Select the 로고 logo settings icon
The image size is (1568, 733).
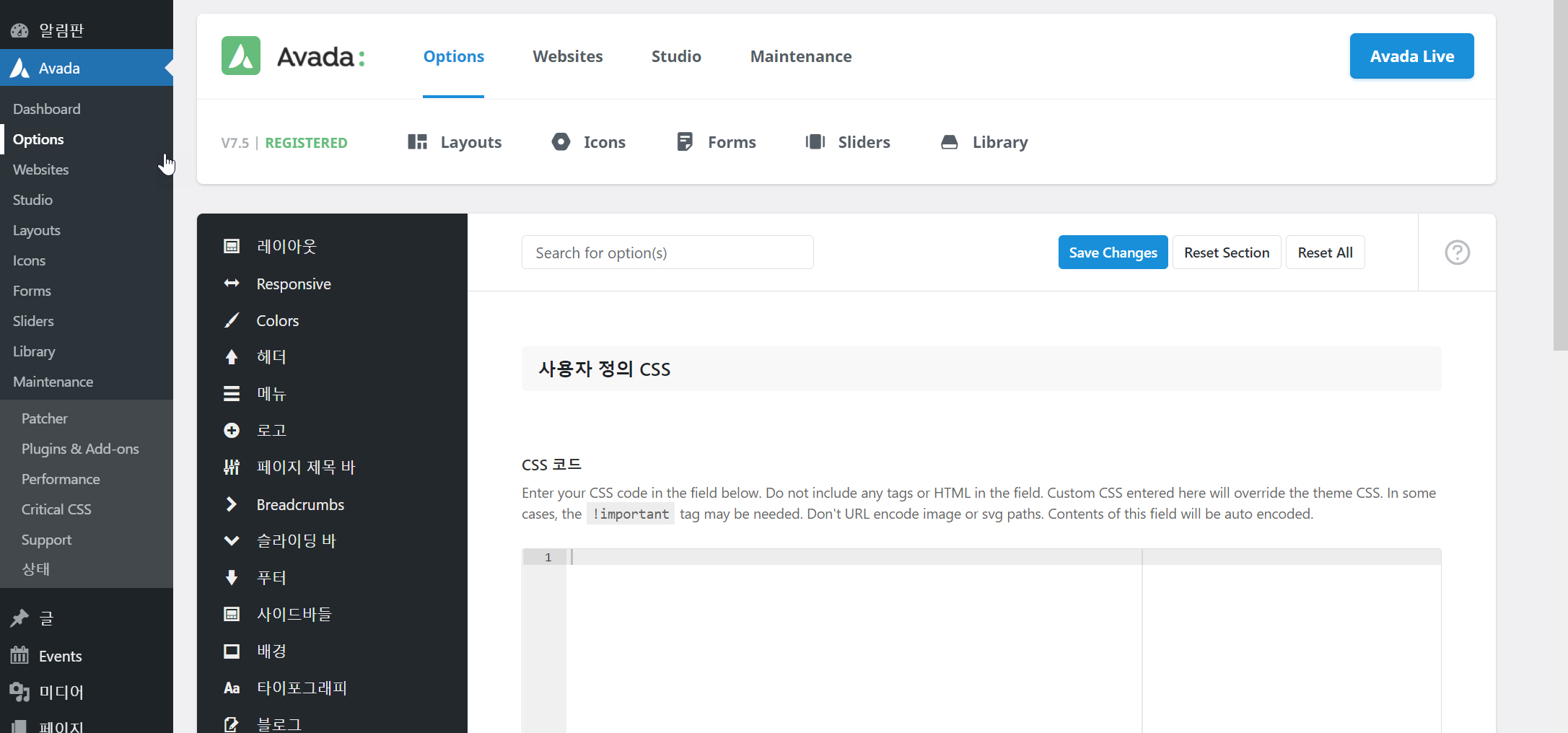coord(231,430)
